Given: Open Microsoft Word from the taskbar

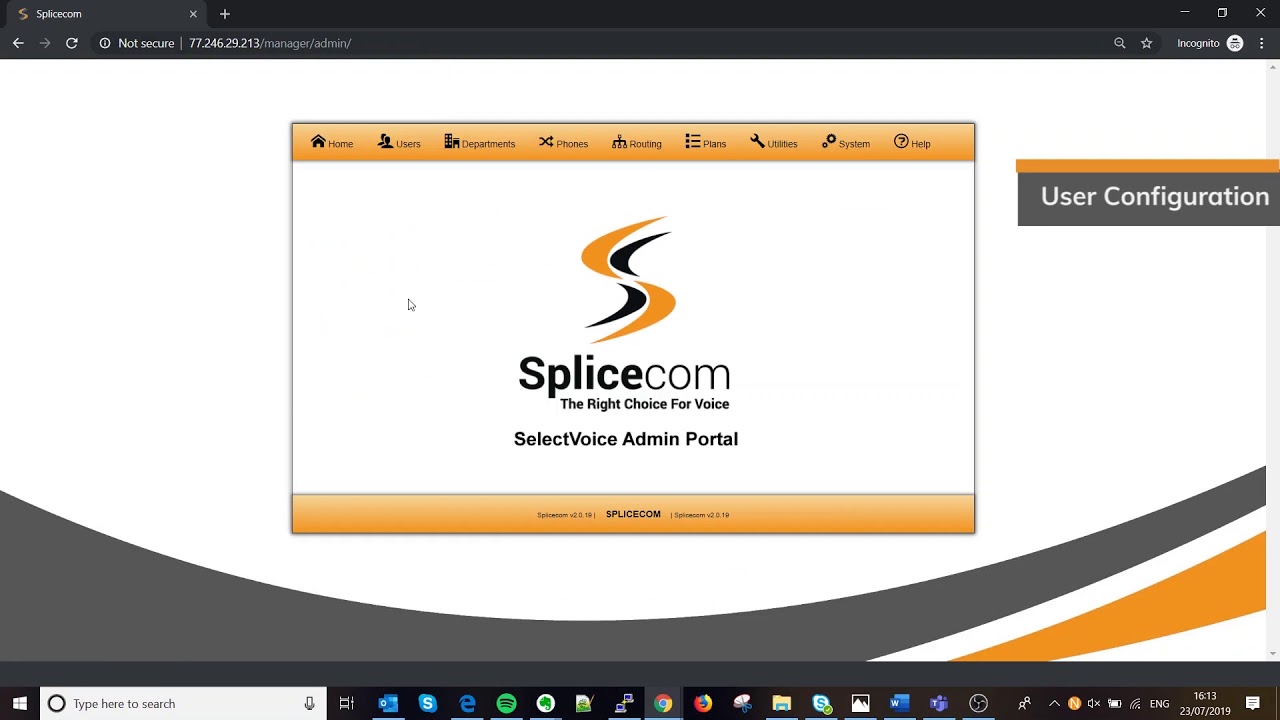Looking at the screenshot, I should pyautogui.click(x=899, y=703).
